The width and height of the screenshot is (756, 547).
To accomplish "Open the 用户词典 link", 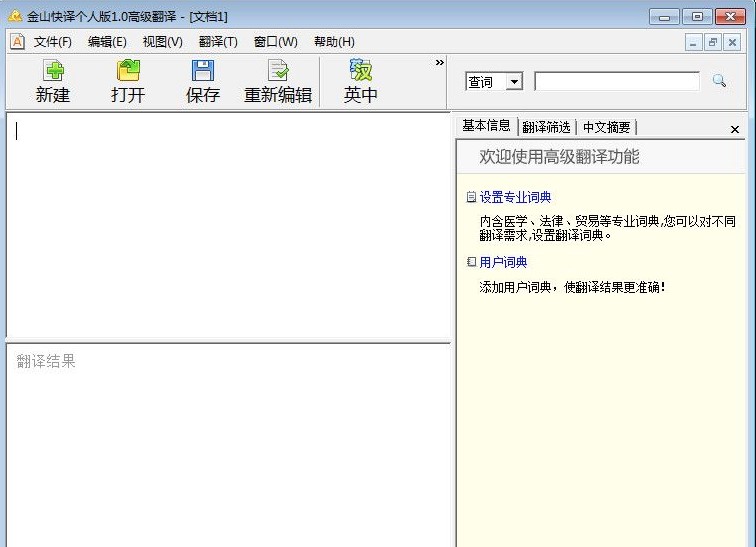I will click(x=503, y=262).
